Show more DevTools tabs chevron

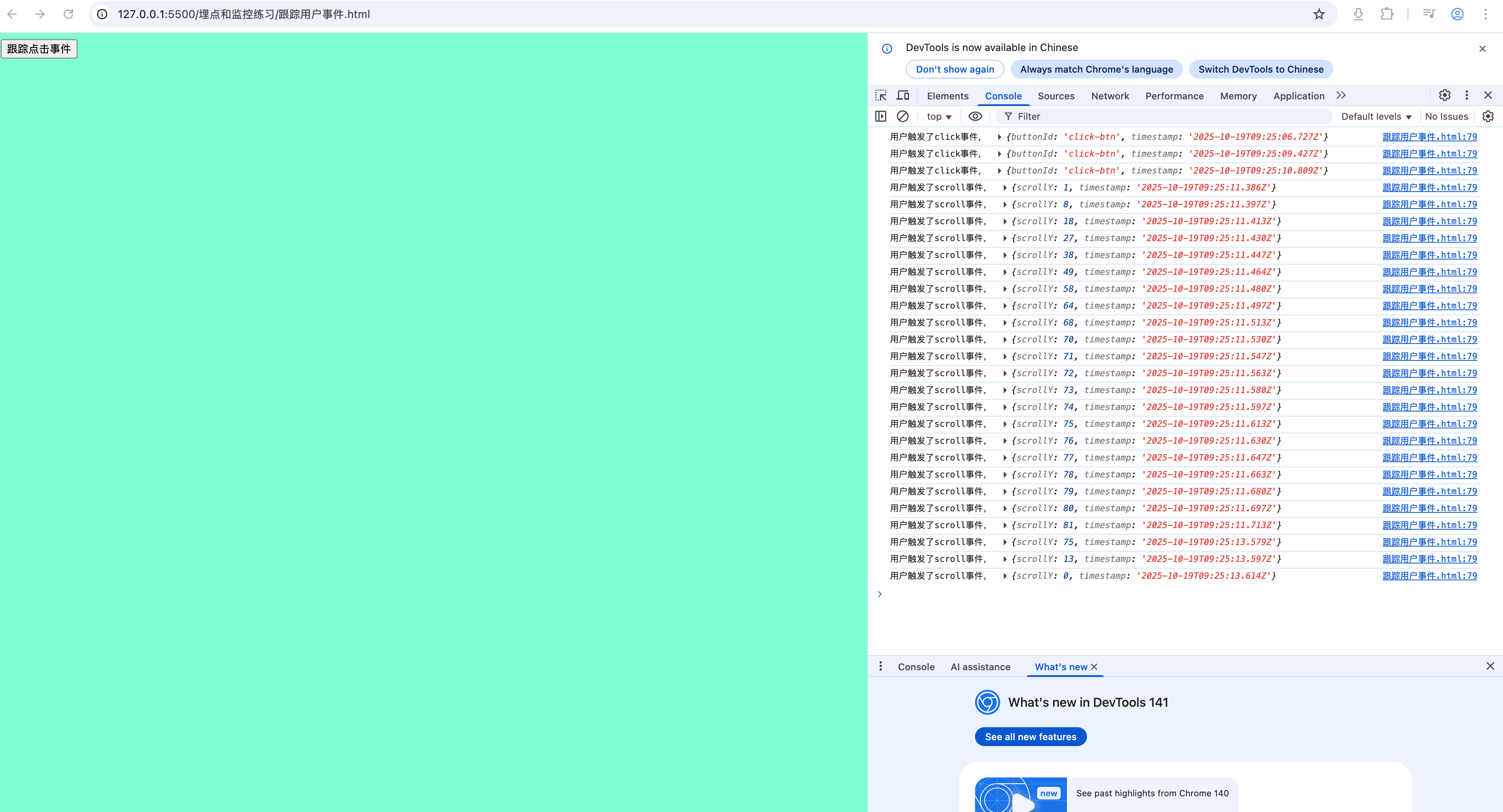pyautogui.click(x=1341, y=95)
